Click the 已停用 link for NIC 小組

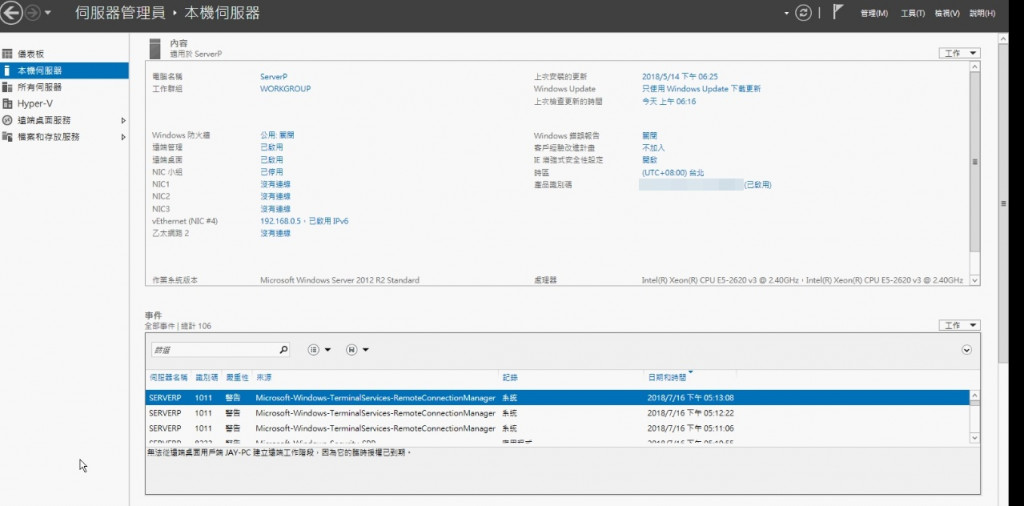click(272, 172)
